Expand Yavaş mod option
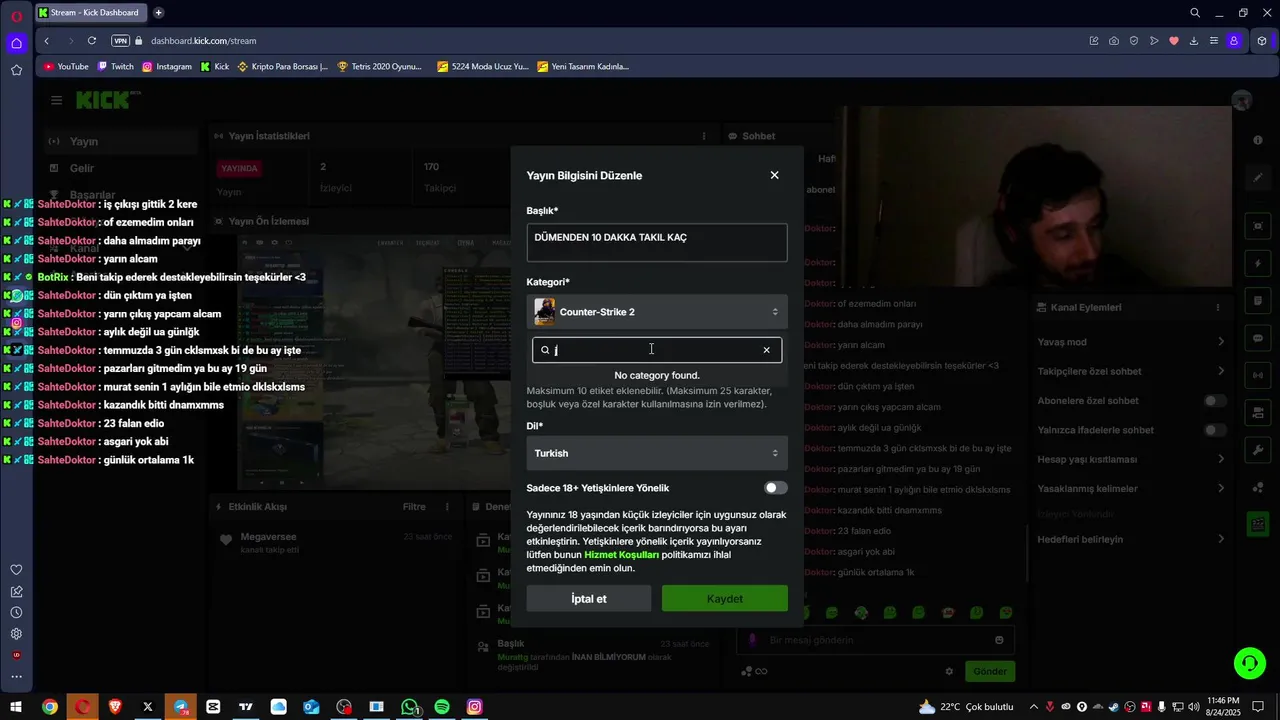Viewport: 1280px width, 720px height. (1130, 342)
